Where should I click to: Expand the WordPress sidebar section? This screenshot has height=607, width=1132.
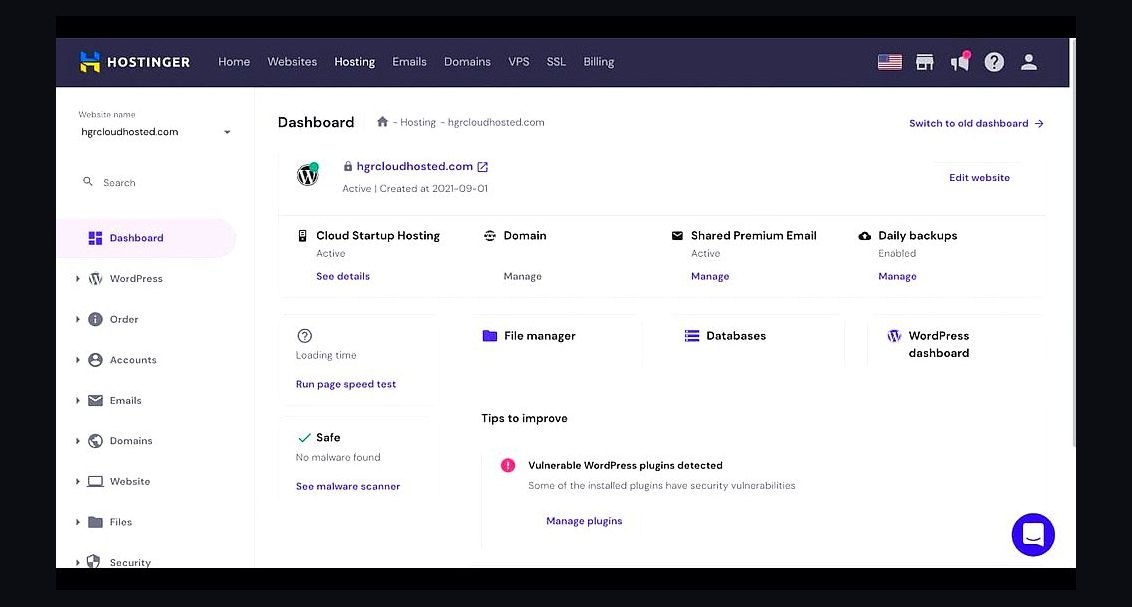pyautogui.click(x=78, y=279)
